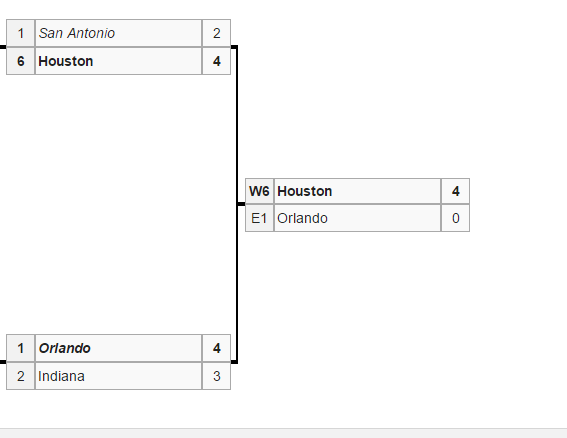This screenshot has width=567, height=438.
Task: Click the E1 seed label
Action: (x=259, y=218)
